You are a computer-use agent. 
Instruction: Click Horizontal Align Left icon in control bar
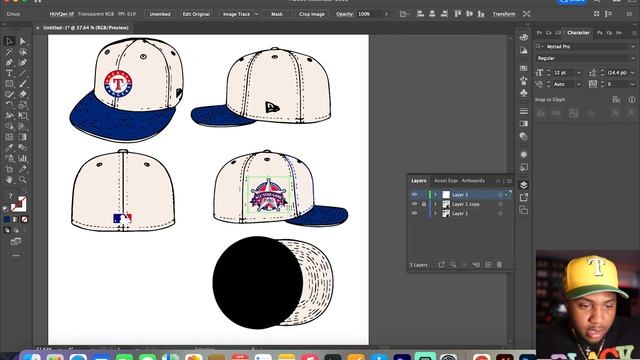tap(420, 14)
